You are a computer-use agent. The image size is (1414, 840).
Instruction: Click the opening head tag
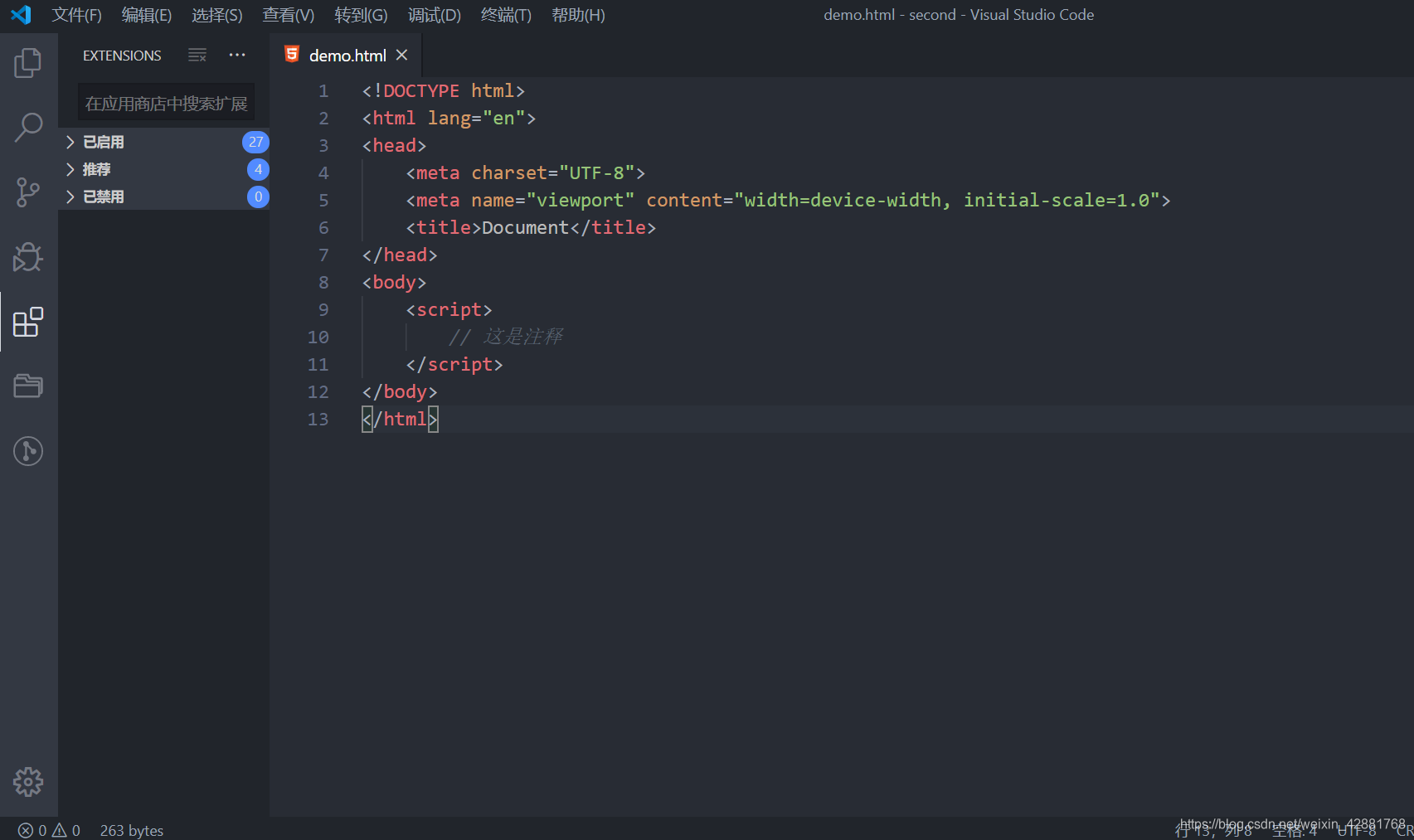click(x=395, y=146)
